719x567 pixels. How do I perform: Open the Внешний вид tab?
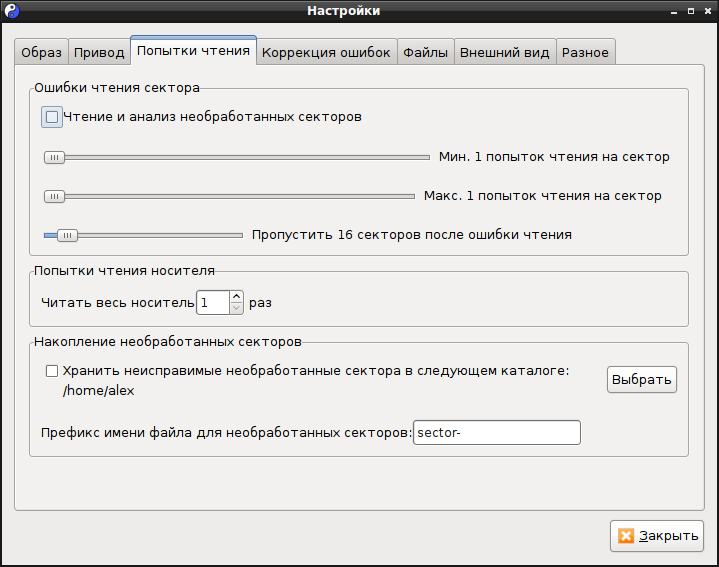[x=504, y=52]
